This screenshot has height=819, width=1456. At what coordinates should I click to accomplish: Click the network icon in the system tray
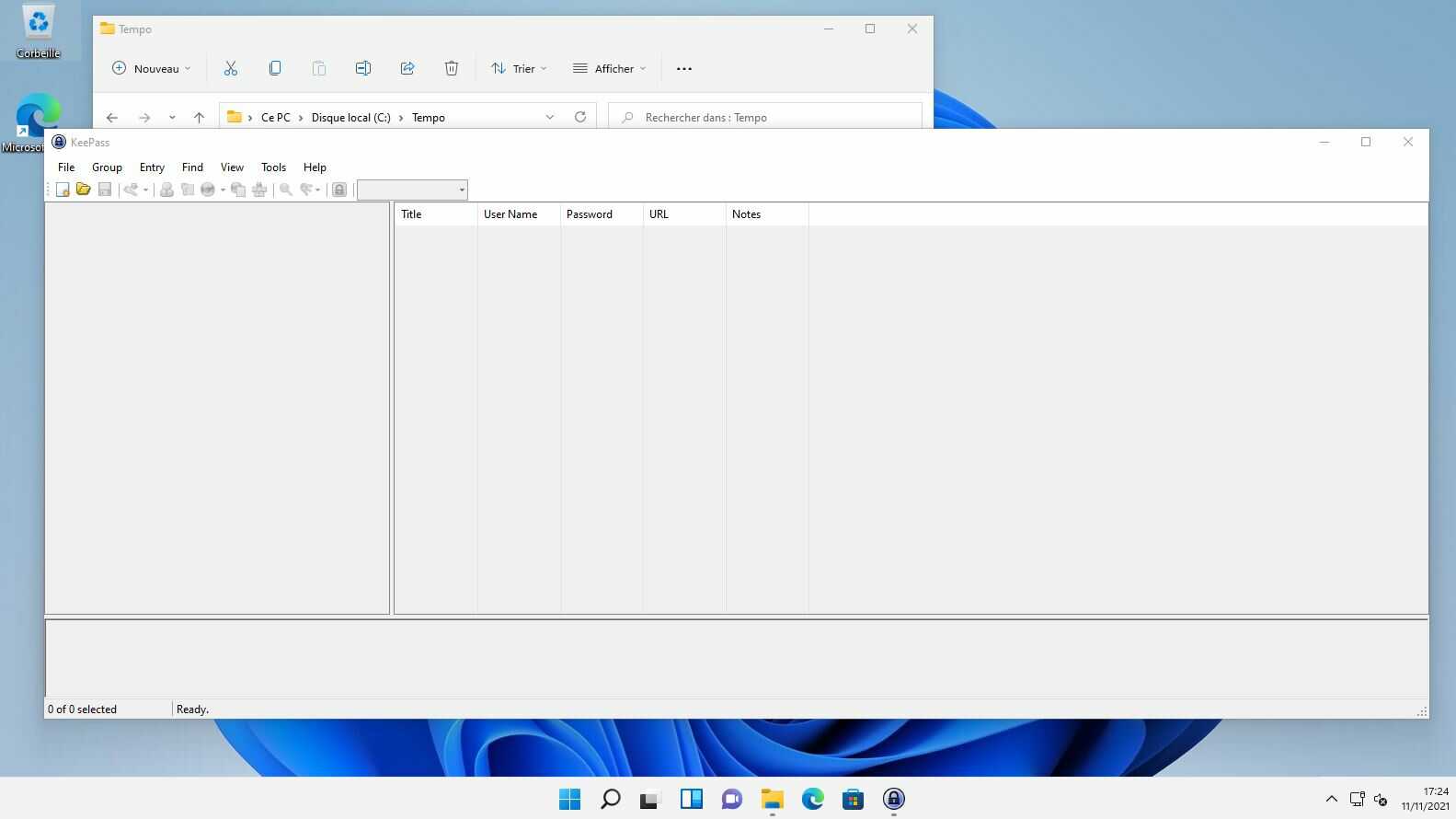point(1357,799)
